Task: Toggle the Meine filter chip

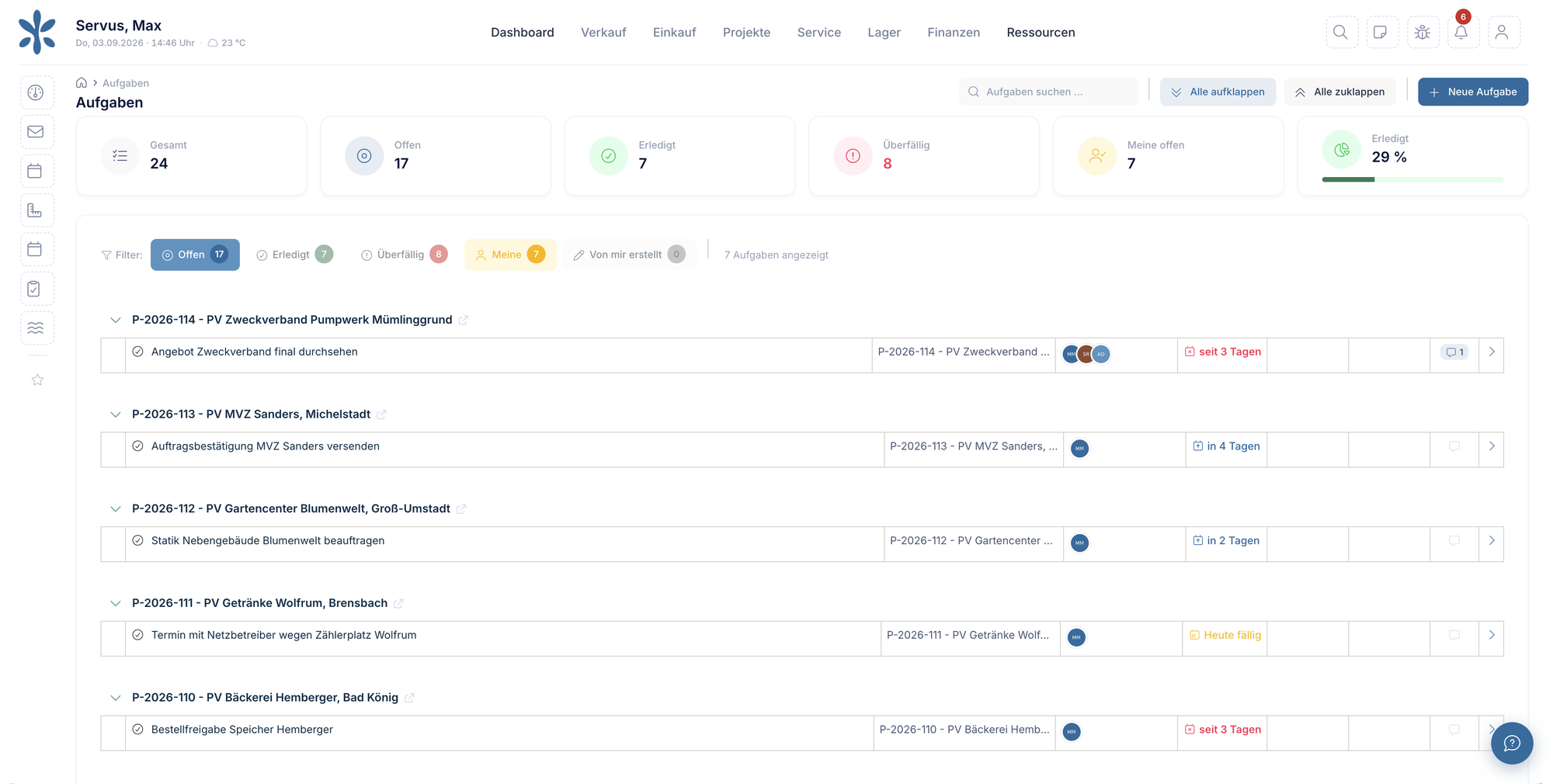Action: (x=510, y=255)
